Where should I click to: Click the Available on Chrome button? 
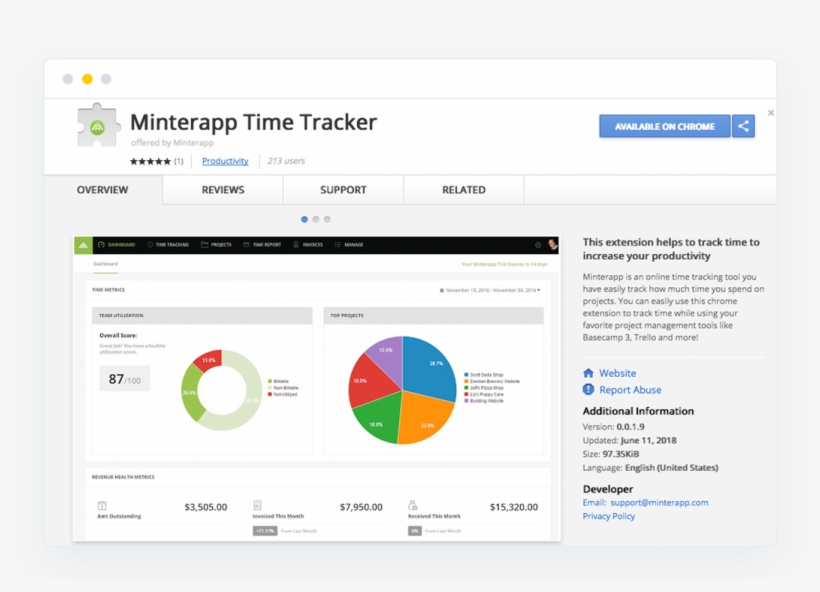click(665, 126)
